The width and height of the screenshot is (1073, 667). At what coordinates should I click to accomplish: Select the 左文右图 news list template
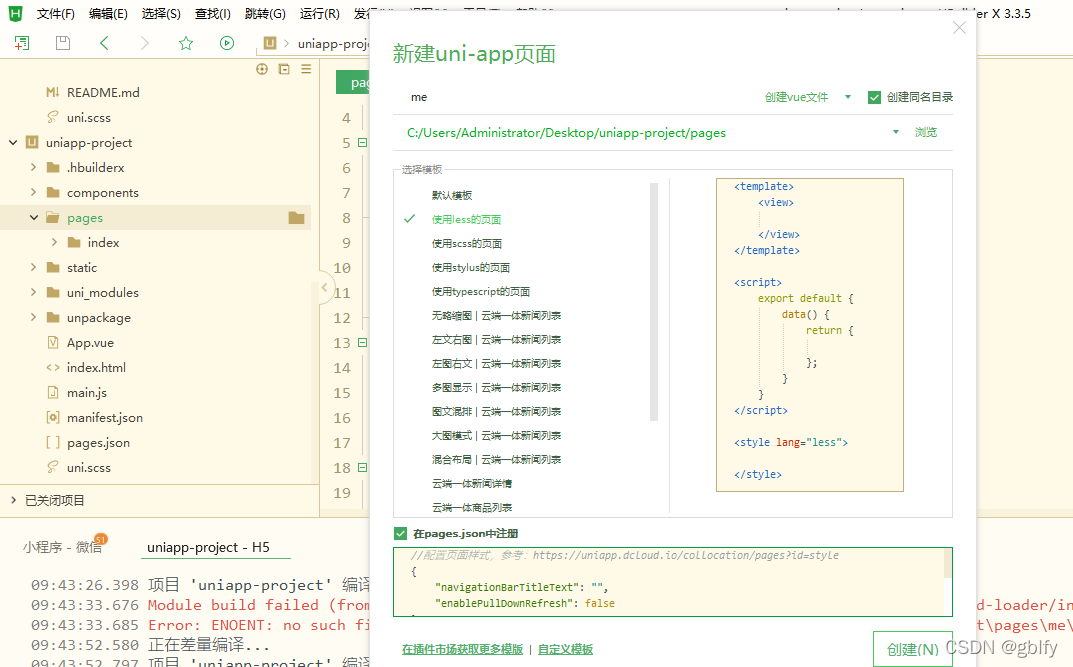[496, 339]
